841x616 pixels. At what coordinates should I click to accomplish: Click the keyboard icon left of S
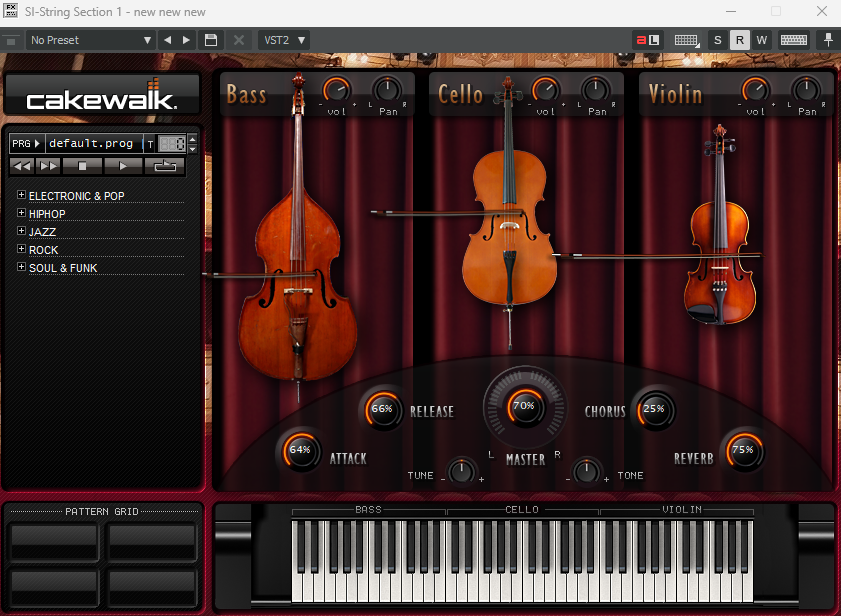tap(686, 40)
